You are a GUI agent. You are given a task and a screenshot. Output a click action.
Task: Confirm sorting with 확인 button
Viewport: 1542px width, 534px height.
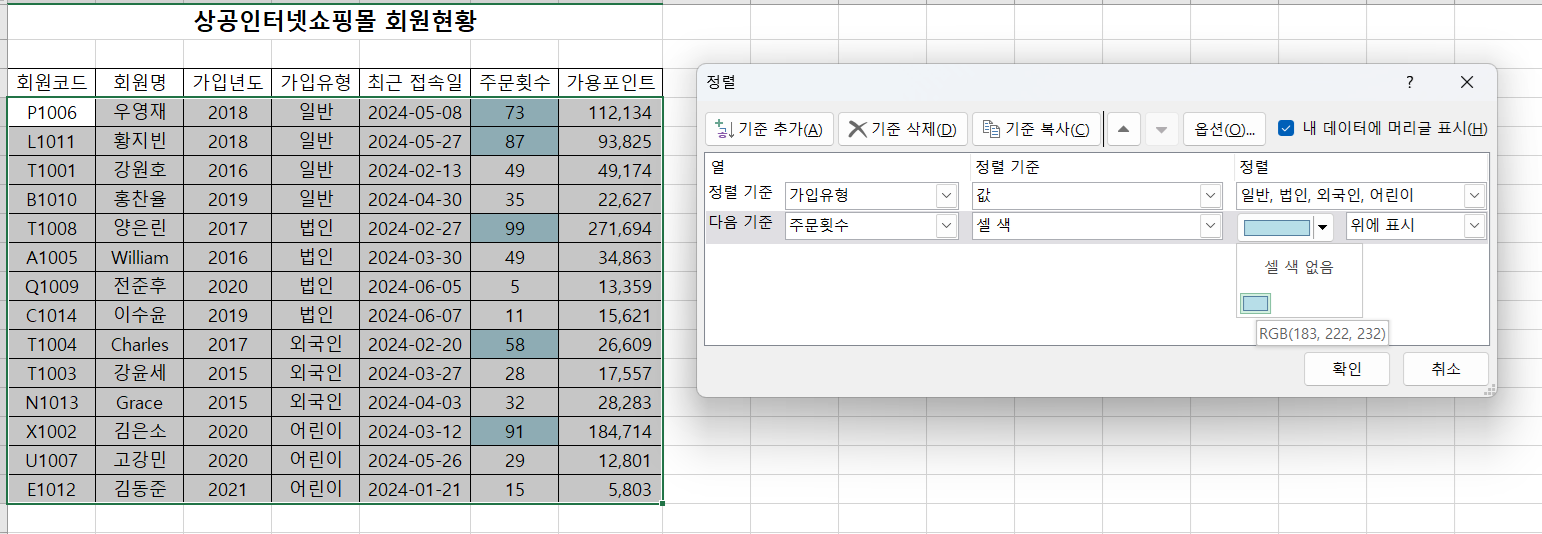1346,369
